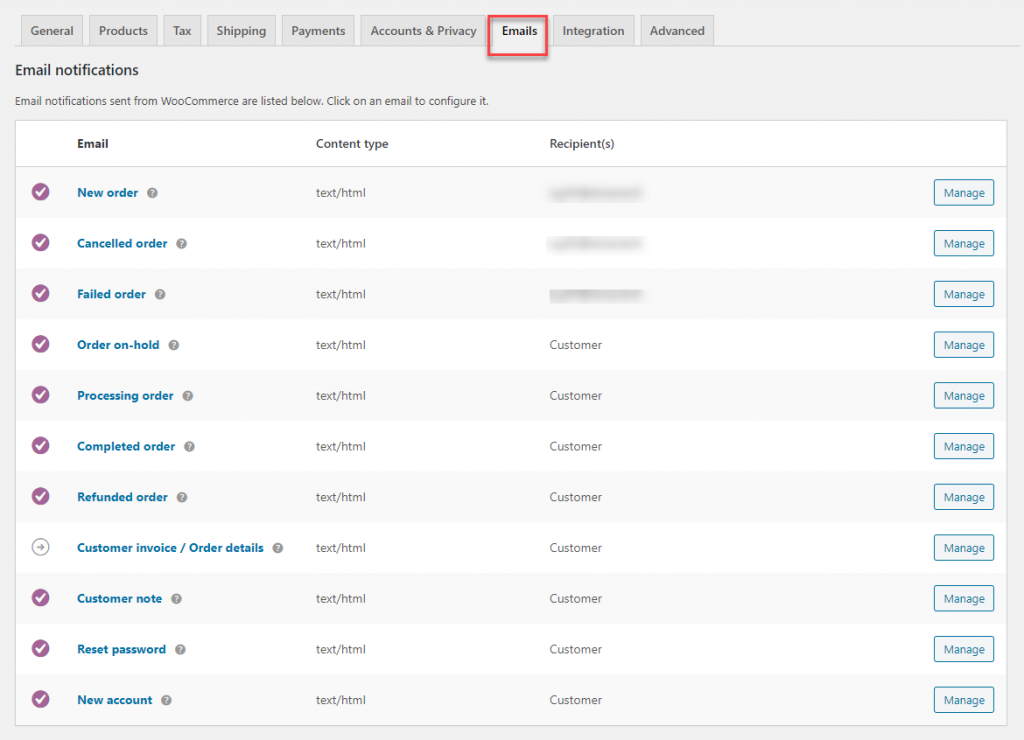1024x740 pixels.
Task: Click enabled checkmark status for Refunded order
Action: [40, 496]
